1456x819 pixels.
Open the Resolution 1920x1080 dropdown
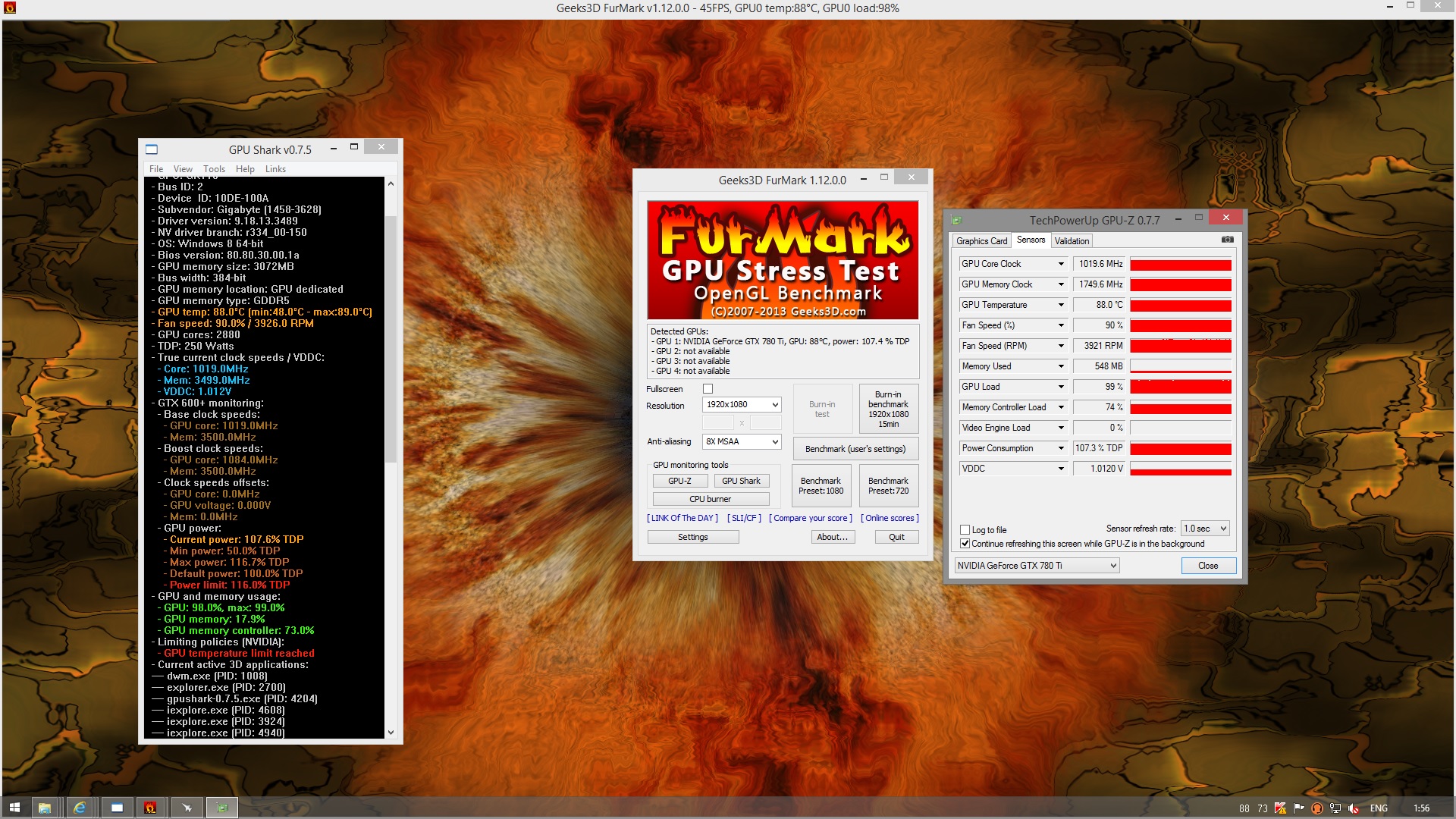tap(741, 405)
